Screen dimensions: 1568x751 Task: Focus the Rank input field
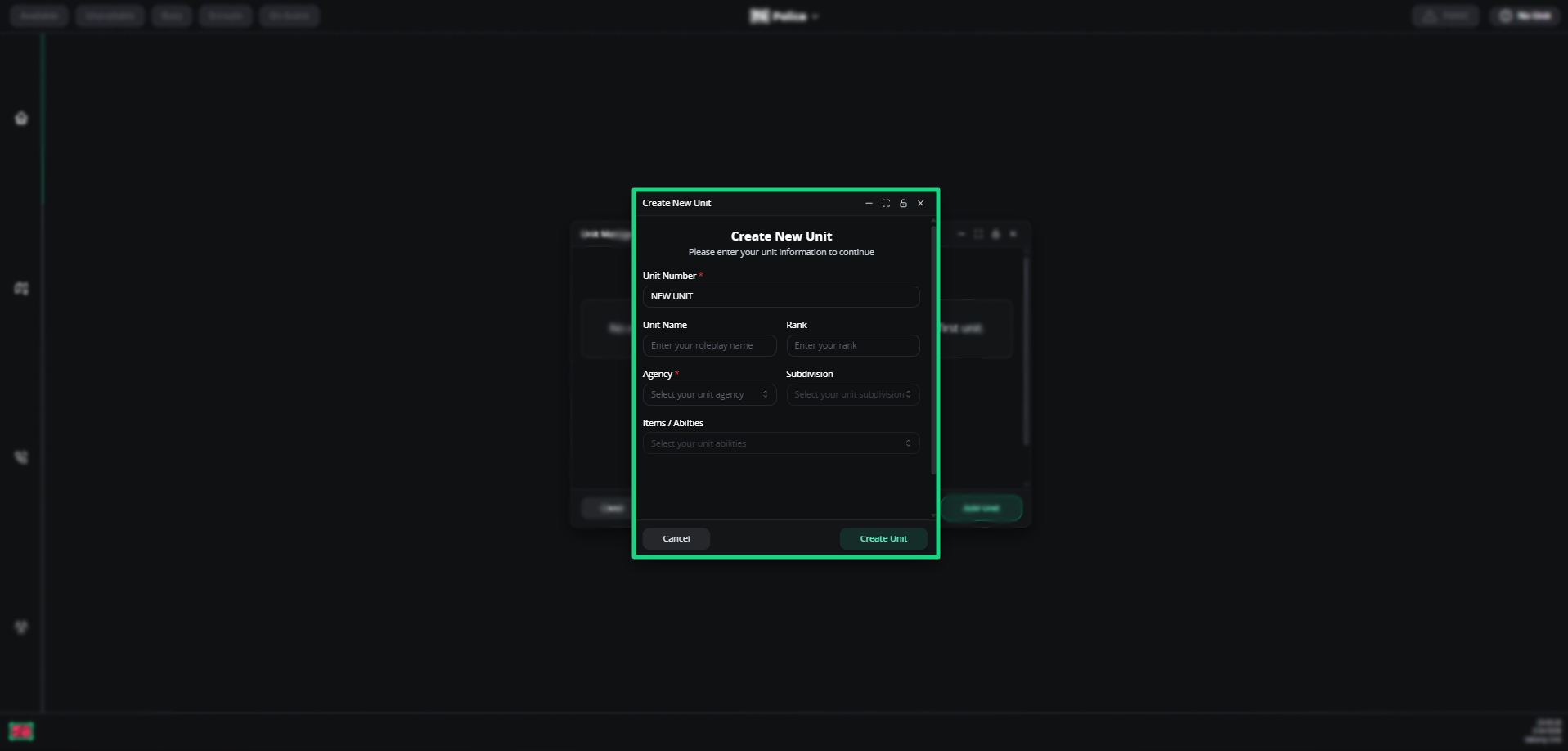coord(853,345)
